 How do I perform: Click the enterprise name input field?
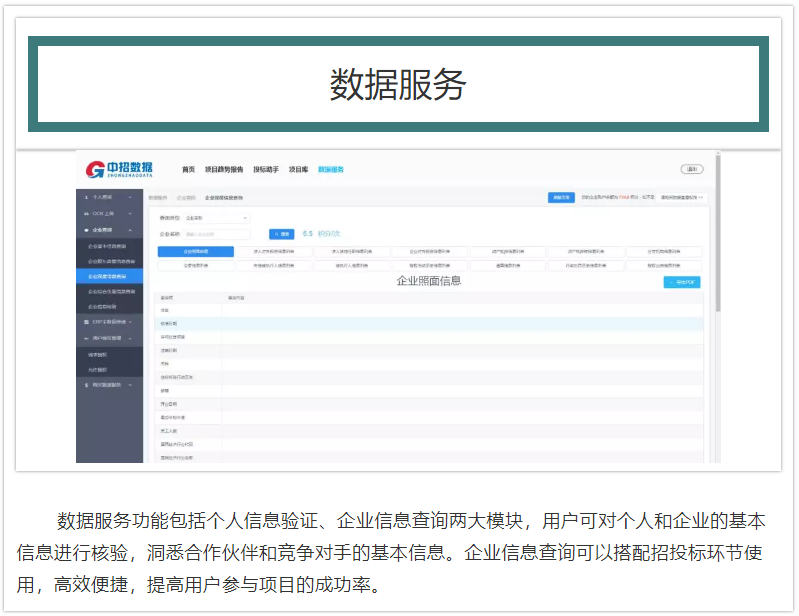pos(216,233)
